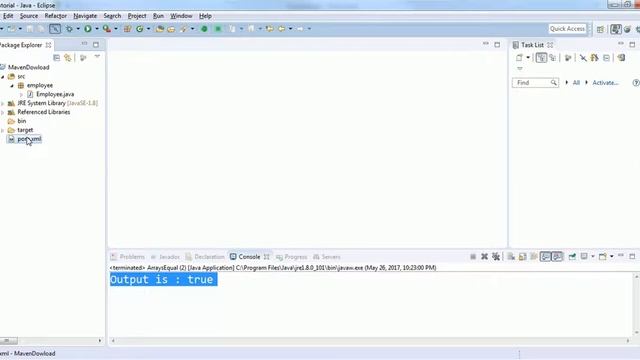This screenshot has width=640, height=360.
Task: Open the Run button dropdown arrow
Action: [97, 29]
